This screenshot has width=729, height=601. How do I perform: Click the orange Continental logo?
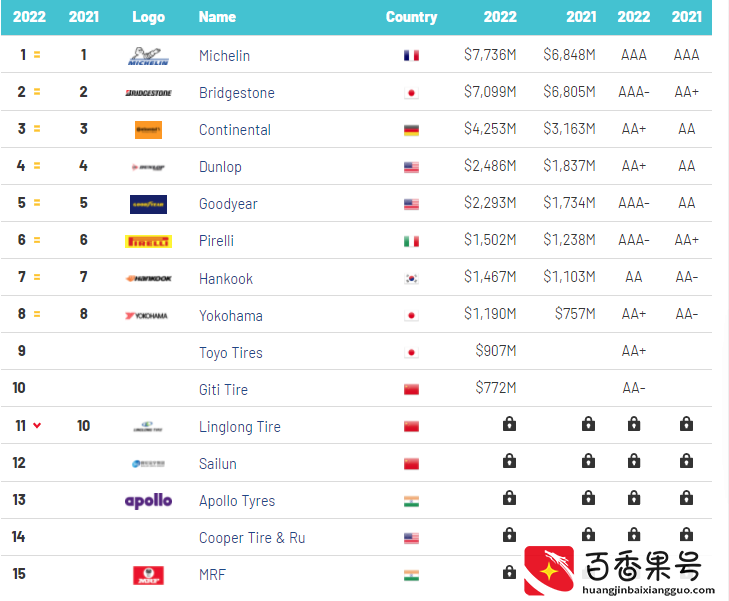click(148, 130)
